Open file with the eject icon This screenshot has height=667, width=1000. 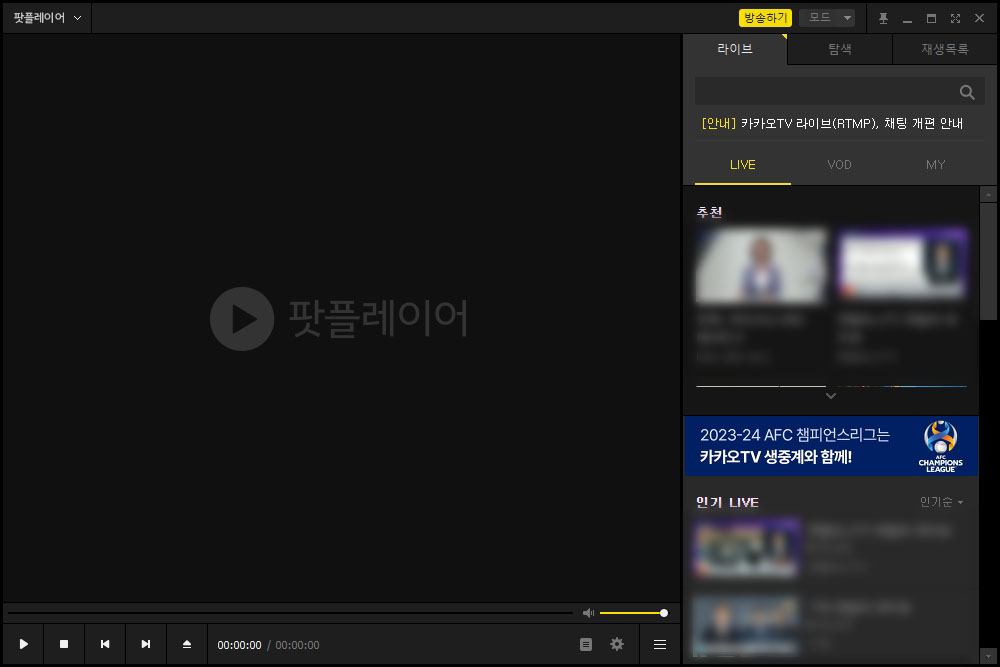point(187,644)
